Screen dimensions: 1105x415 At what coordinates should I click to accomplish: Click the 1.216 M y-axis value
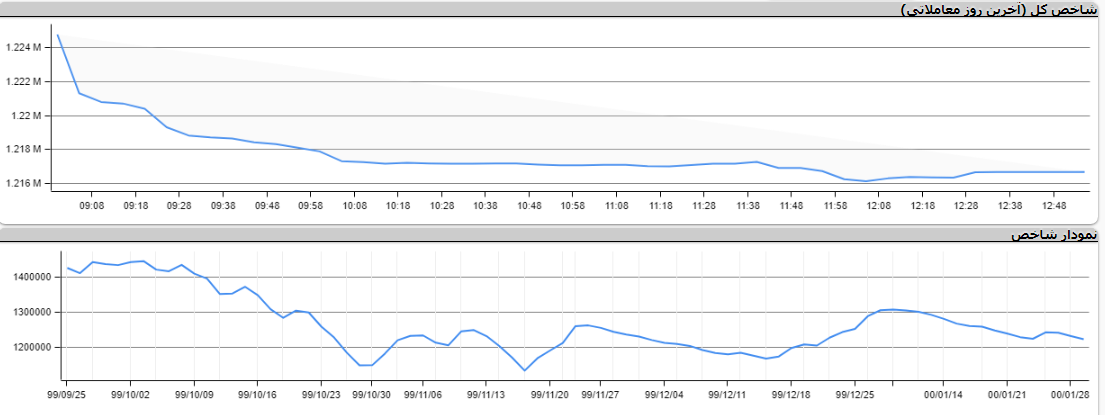click(24, 183)
